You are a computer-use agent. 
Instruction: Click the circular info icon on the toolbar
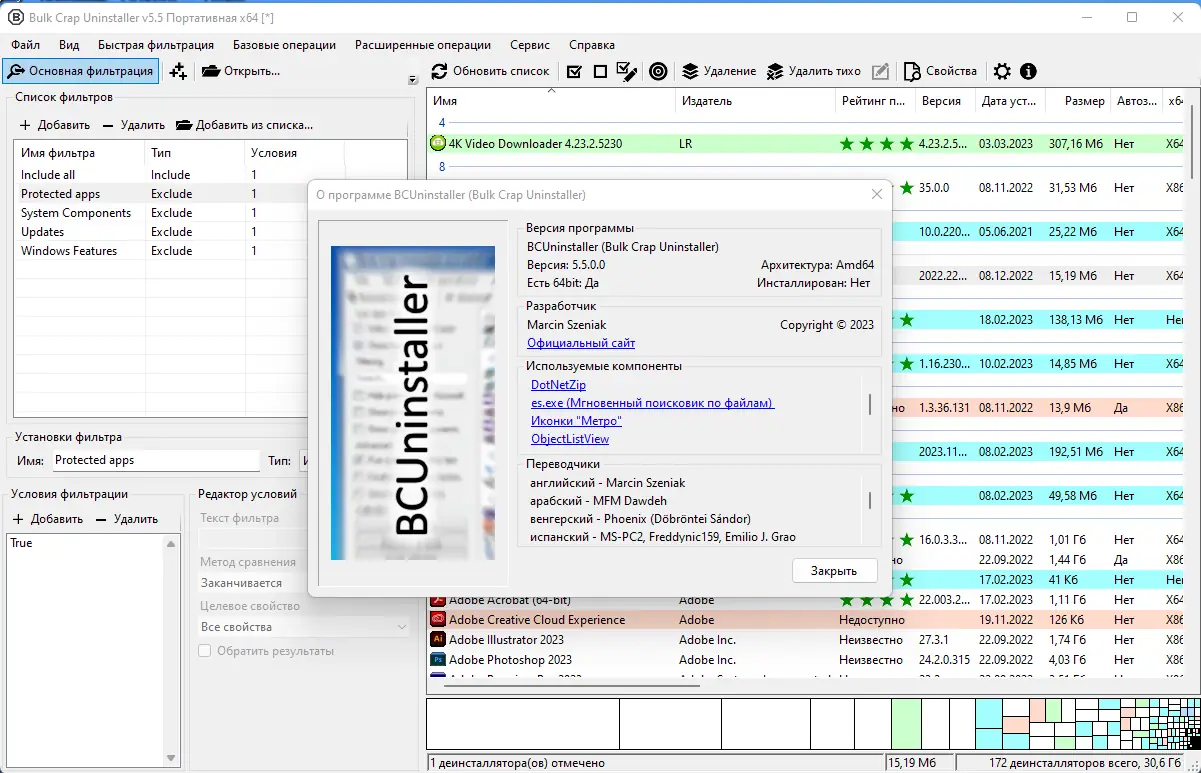[1028, 71]
